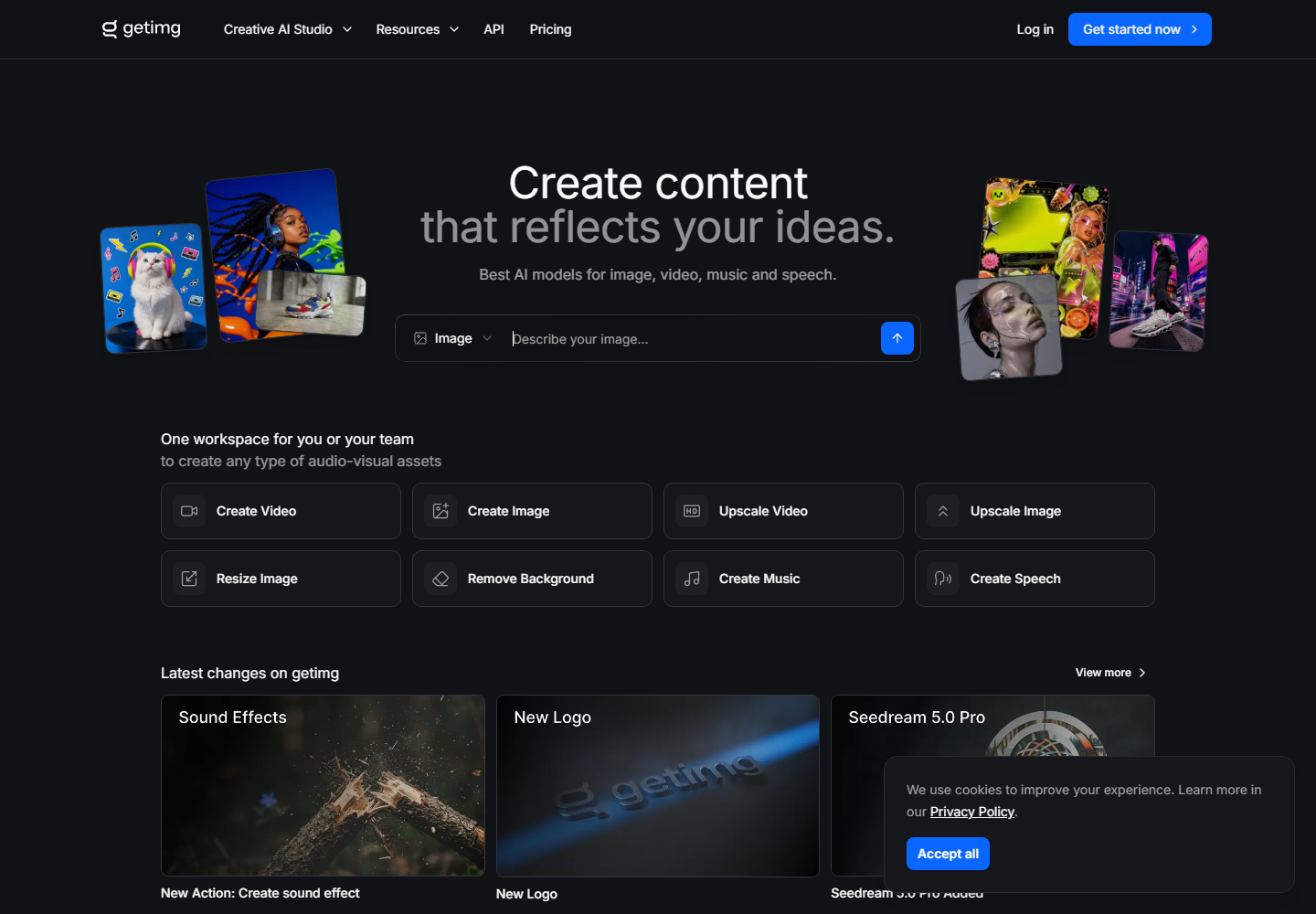Image resolution: width=1316 pixels, height=914 pixels.
Task: Click the Create Image sparkle icon
Action: [440, 511]
